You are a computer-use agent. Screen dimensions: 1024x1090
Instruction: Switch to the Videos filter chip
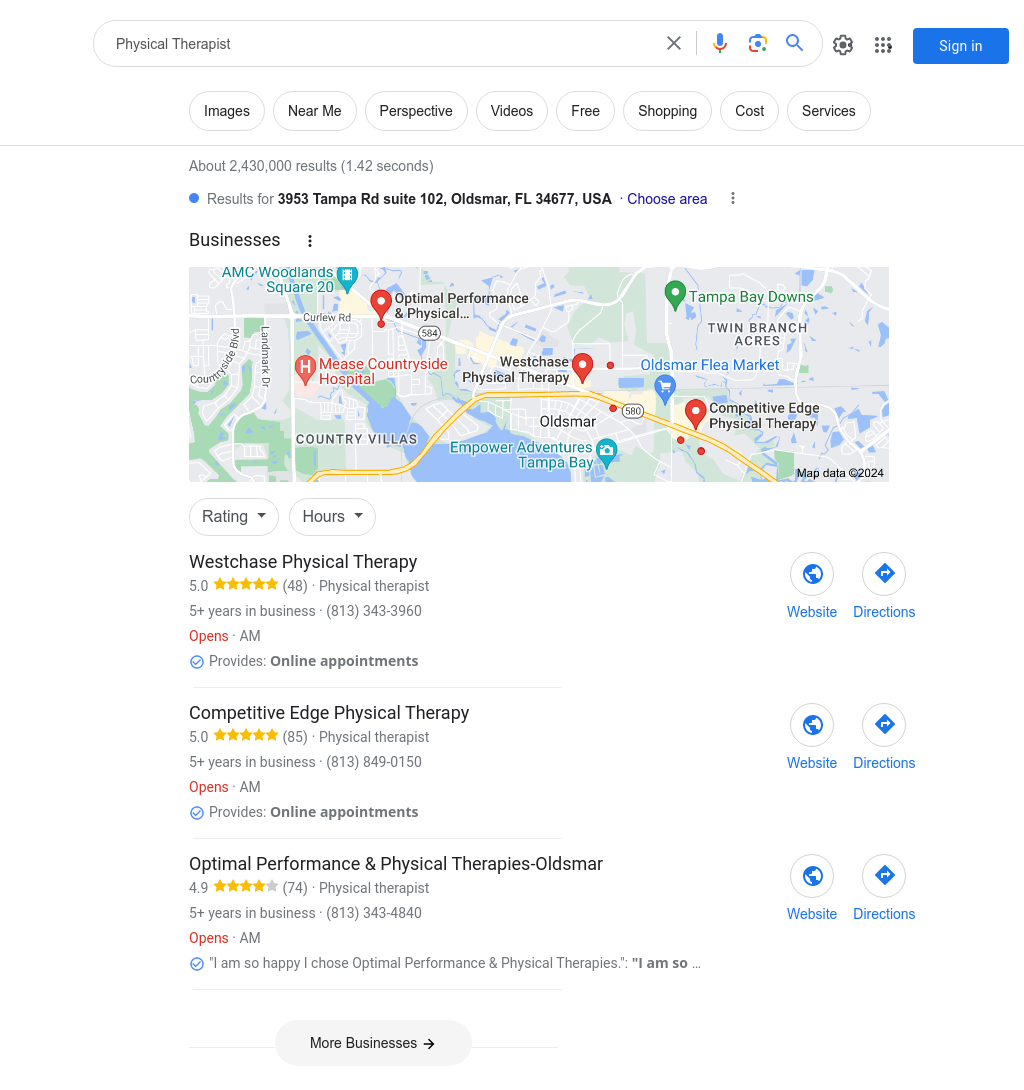pyautogui.click(x=512, y=111)
